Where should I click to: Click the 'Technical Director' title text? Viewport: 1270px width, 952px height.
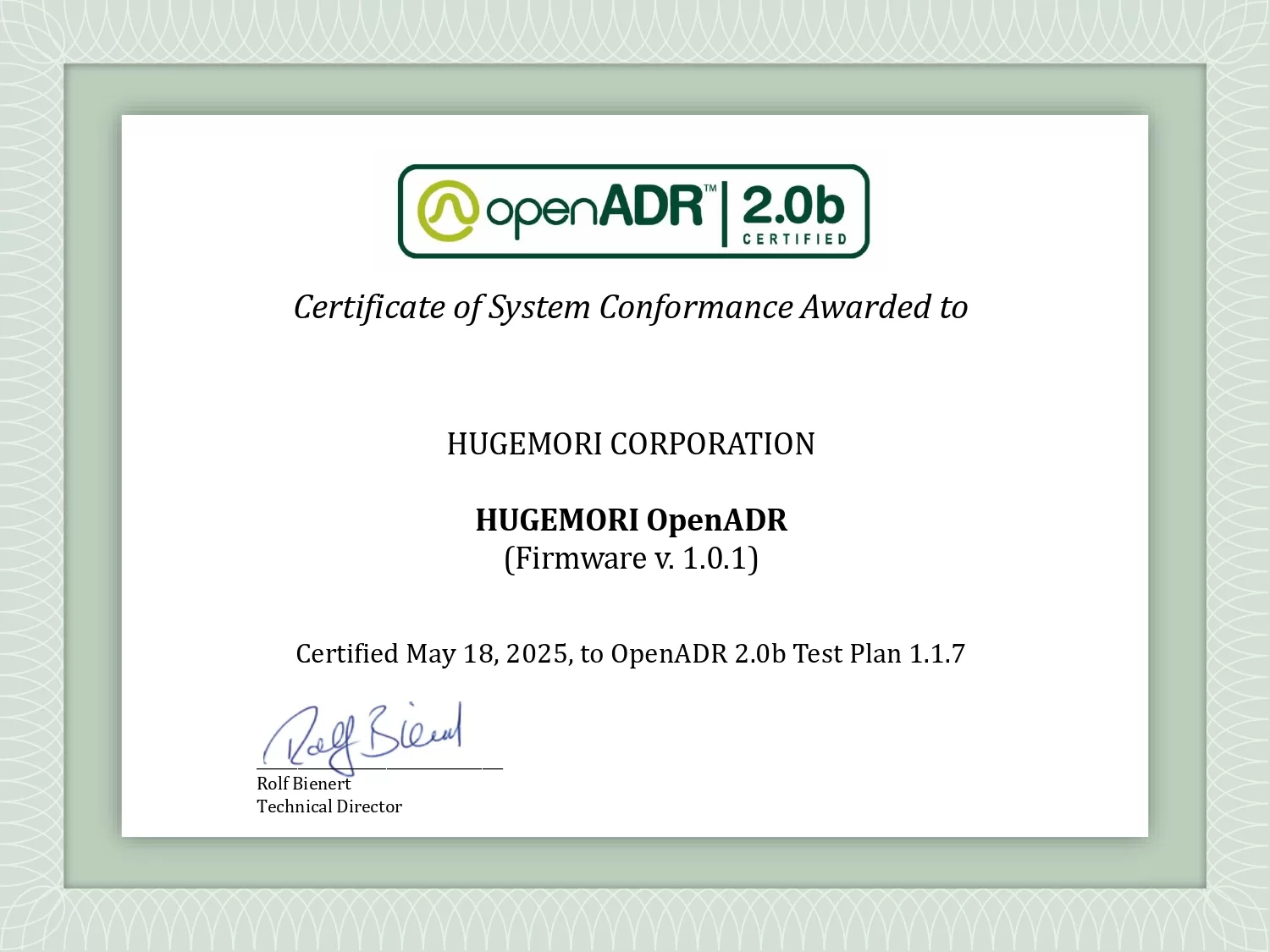tap(329, 806)
